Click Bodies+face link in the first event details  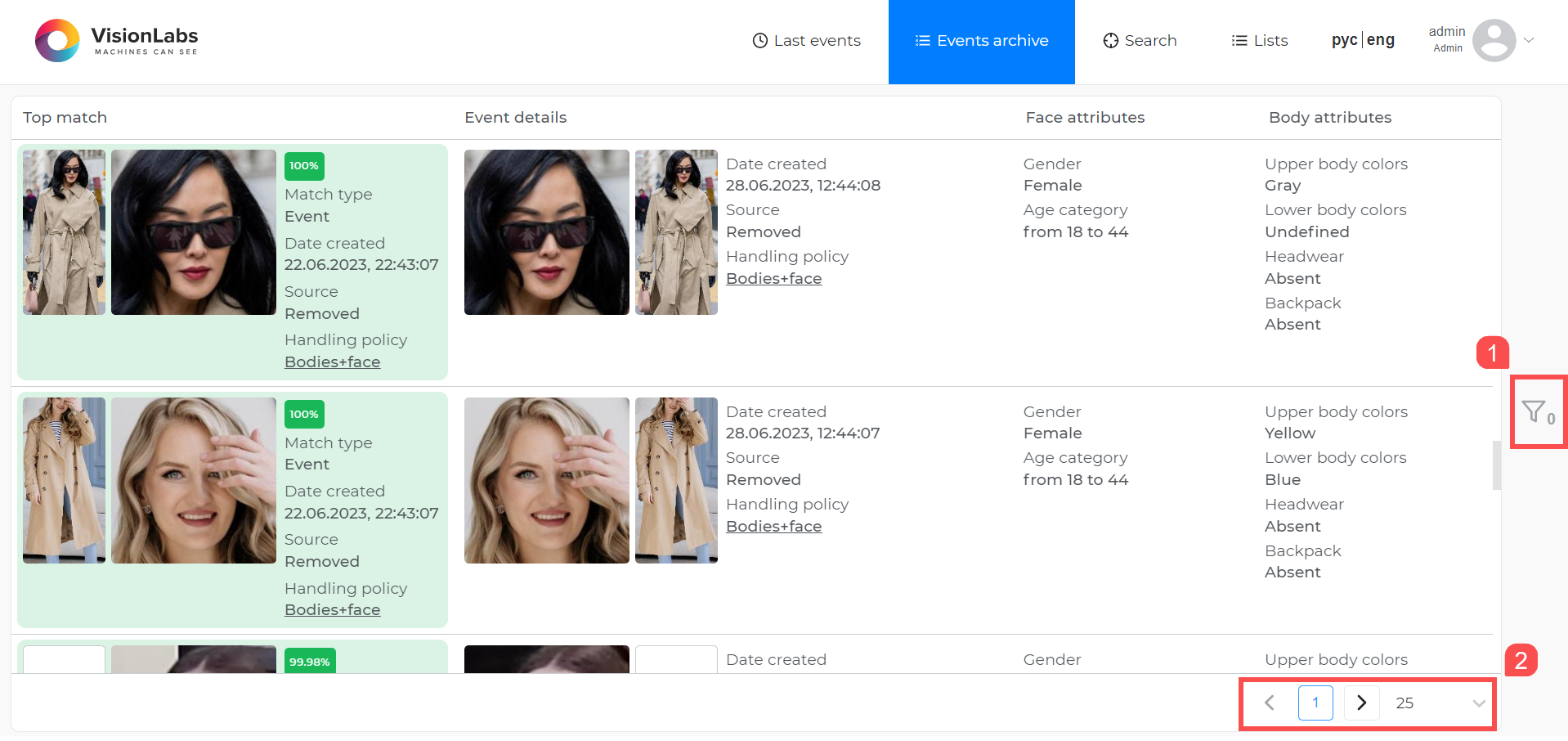773,278
